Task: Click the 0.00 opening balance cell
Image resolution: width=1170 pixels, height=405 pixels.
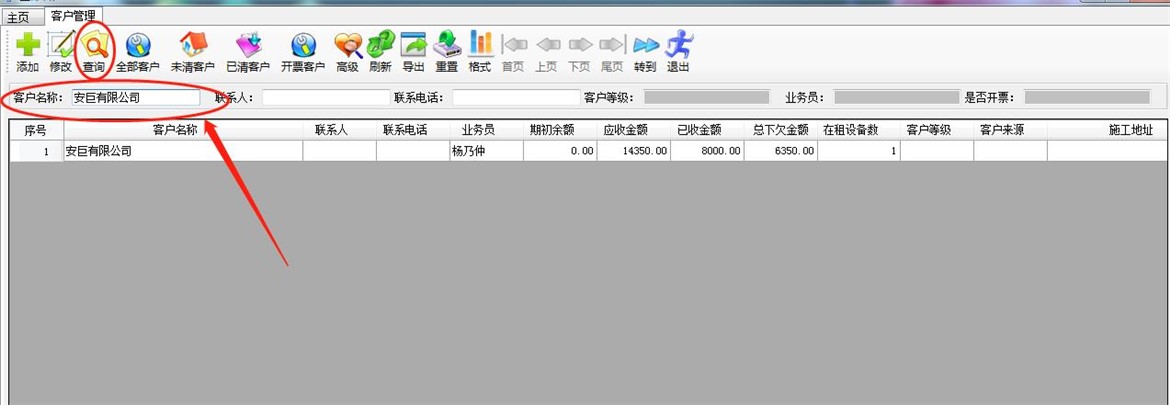Action: 560,151
